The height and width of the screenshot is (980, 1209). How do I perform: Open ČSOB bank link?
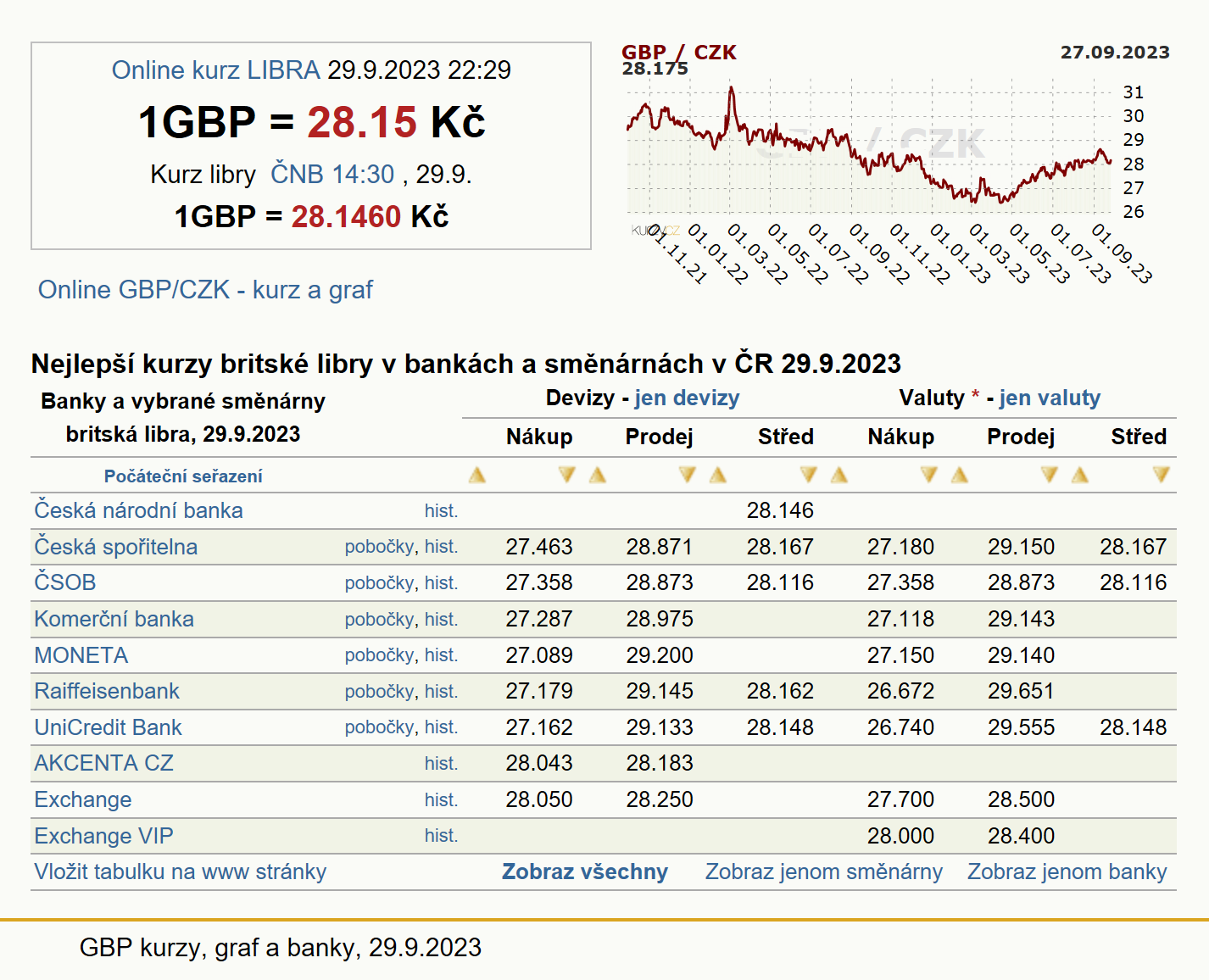tap(64, 582)
